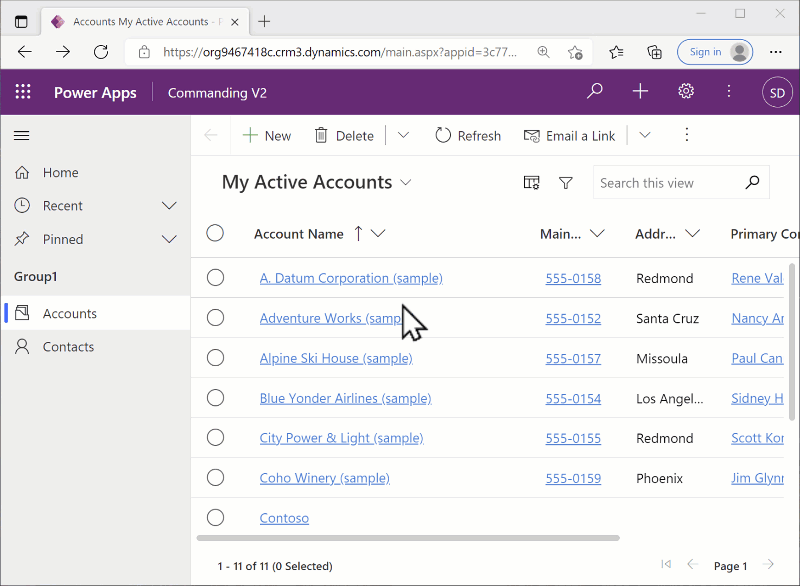Image resolution: width=800 pixels, height=586 pixels.
Task: Open Contacts in site map
Action: point(95,347)
